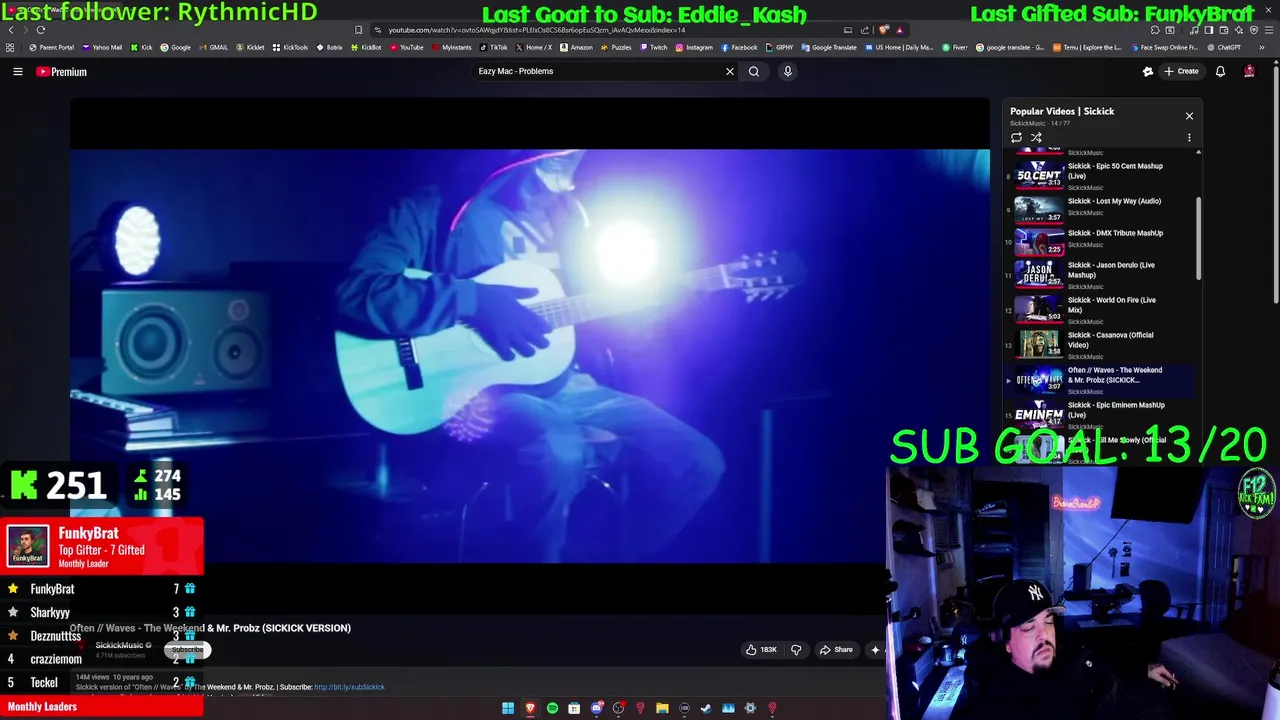
Task: Select the current Often // Waves playlist entry
Action: point(1100,380)
